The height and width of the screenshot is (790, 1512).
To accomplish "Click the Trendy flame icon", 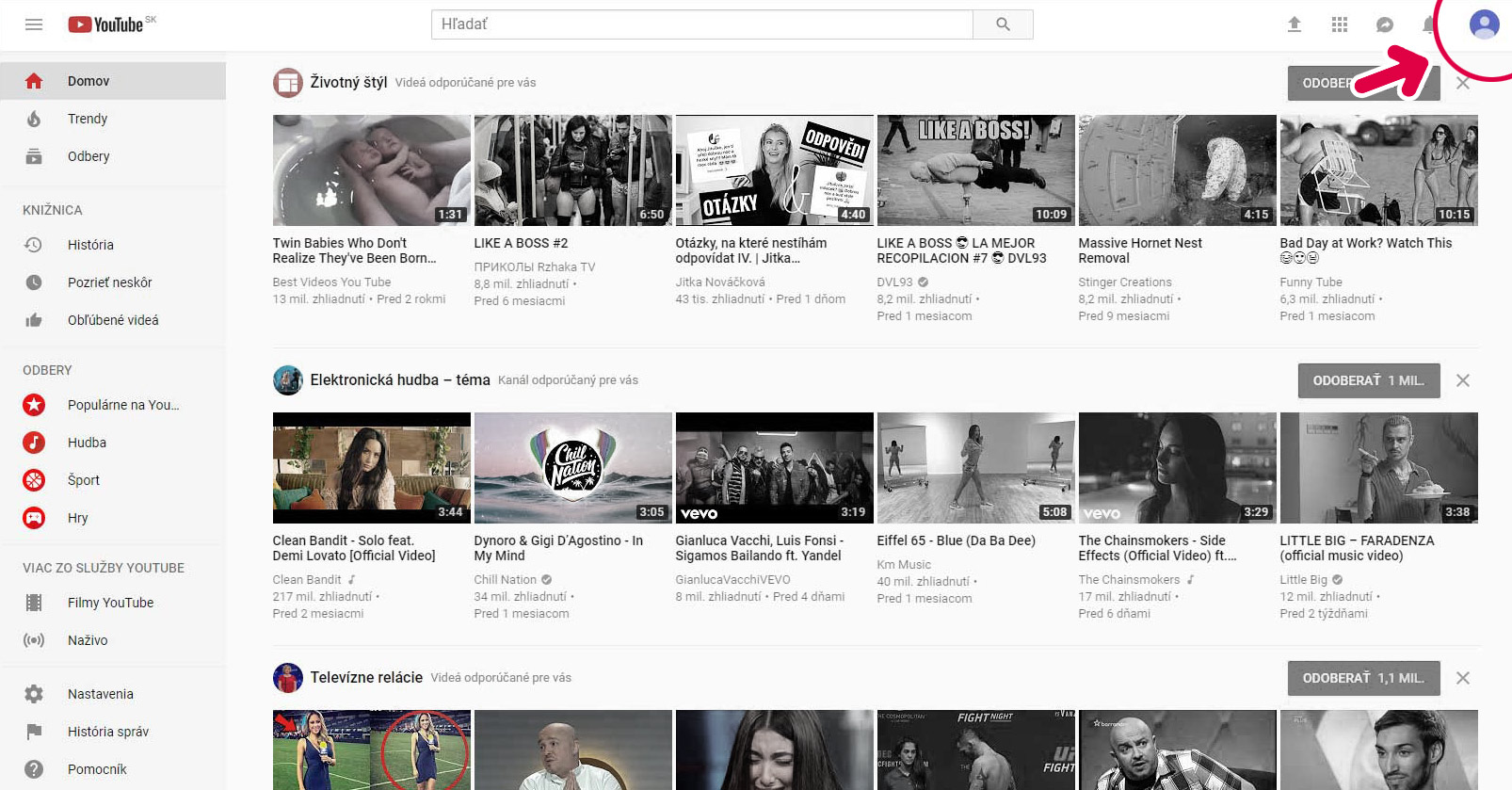I will tap(34, 119).
